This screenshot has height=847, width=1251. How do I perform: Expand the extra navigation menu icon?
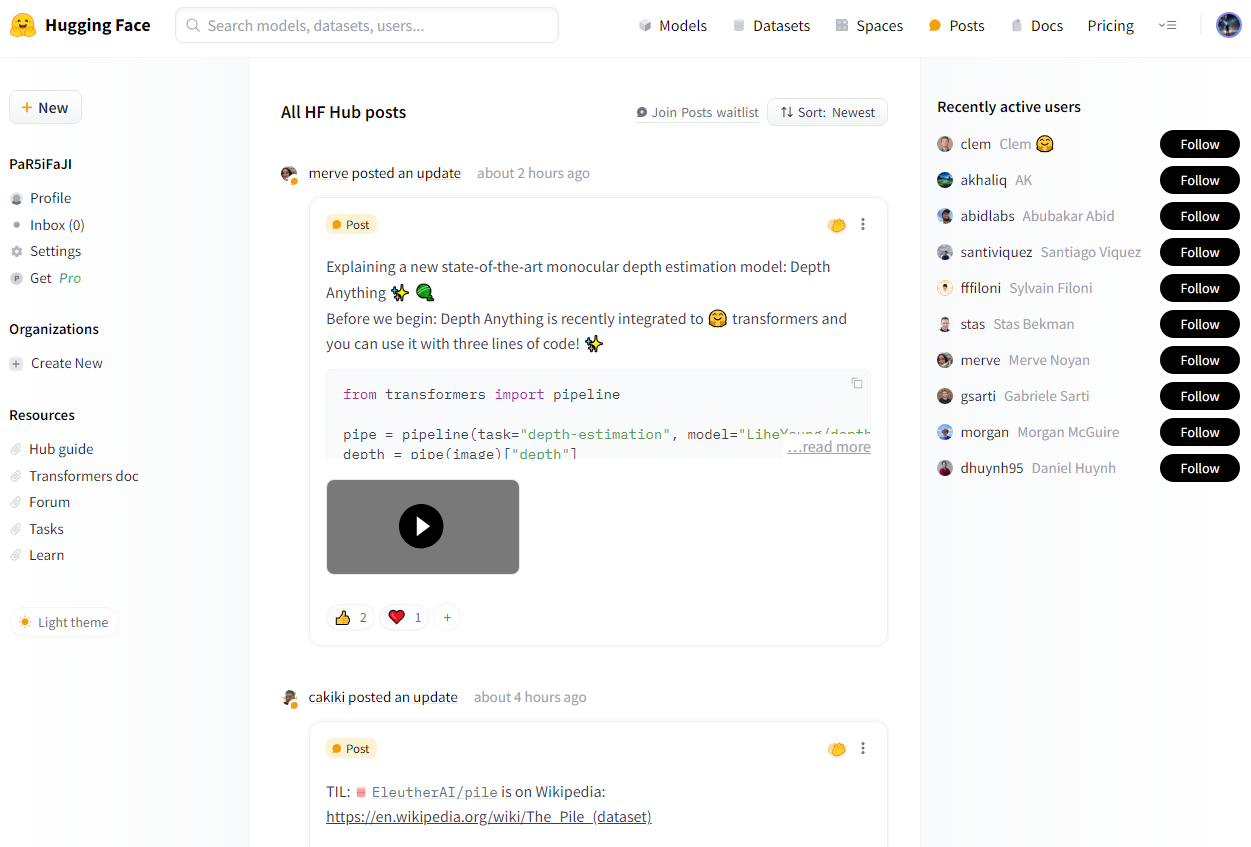pos(1167,26)
